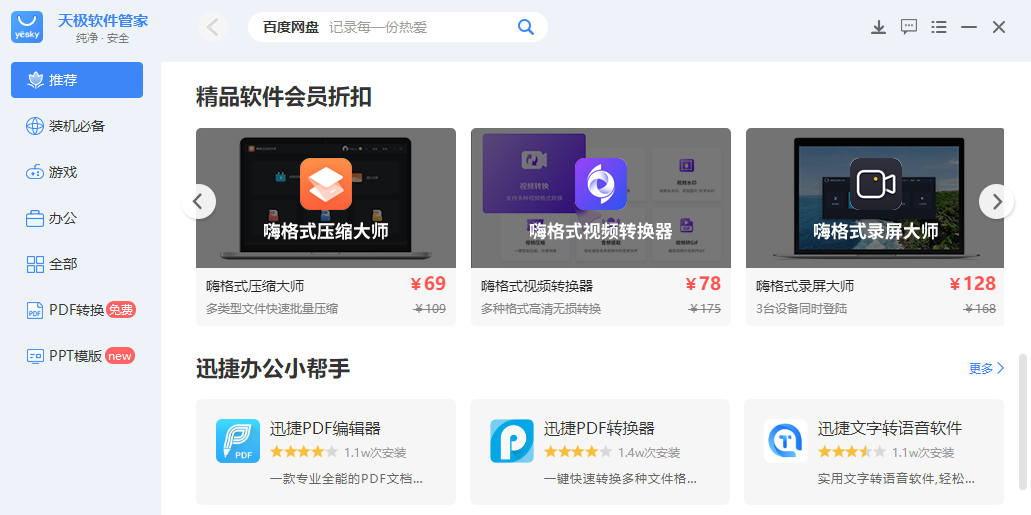Click the 天极软件管家 title text
1031x515 pixels.
(x=103, y=20)
